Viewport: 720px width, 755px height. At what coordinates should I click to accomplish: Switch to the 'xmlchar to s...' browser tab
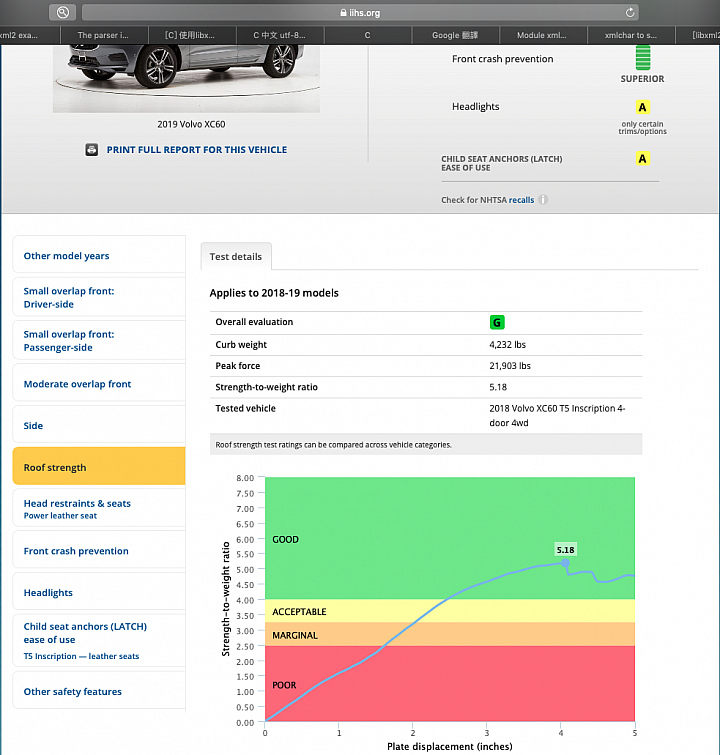click(x=631, y=35)
